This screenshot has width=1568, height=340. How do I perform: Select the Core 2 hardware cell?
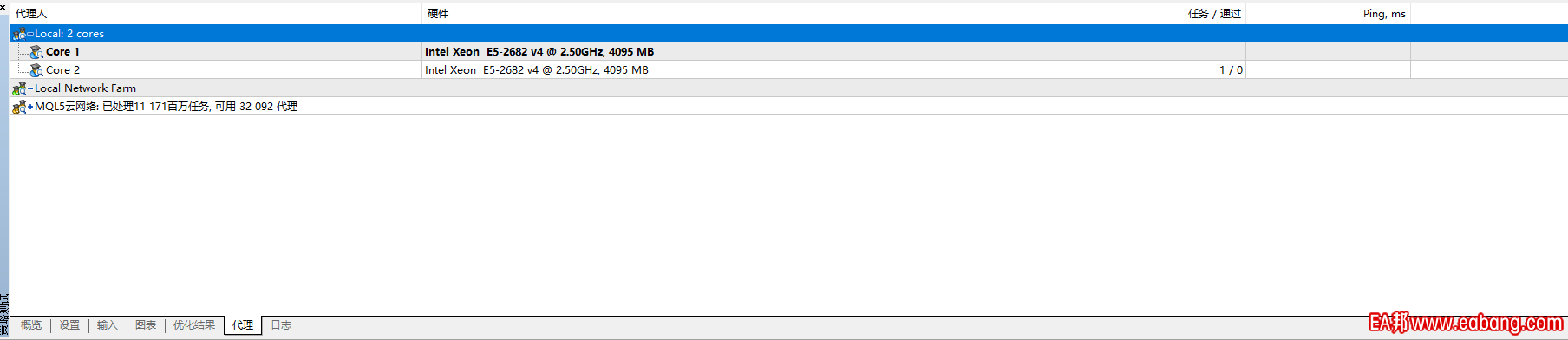(x=751, y=70)
